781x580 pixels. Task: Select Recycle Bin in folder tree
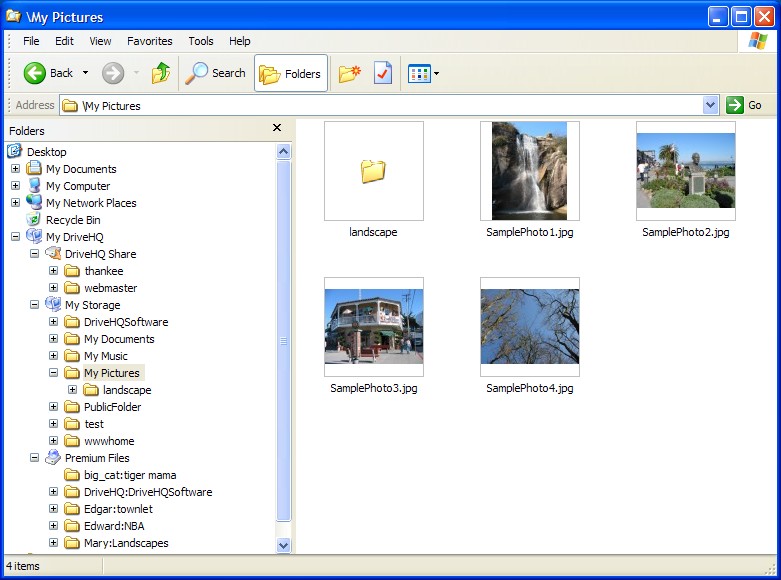tap(72, 220)
